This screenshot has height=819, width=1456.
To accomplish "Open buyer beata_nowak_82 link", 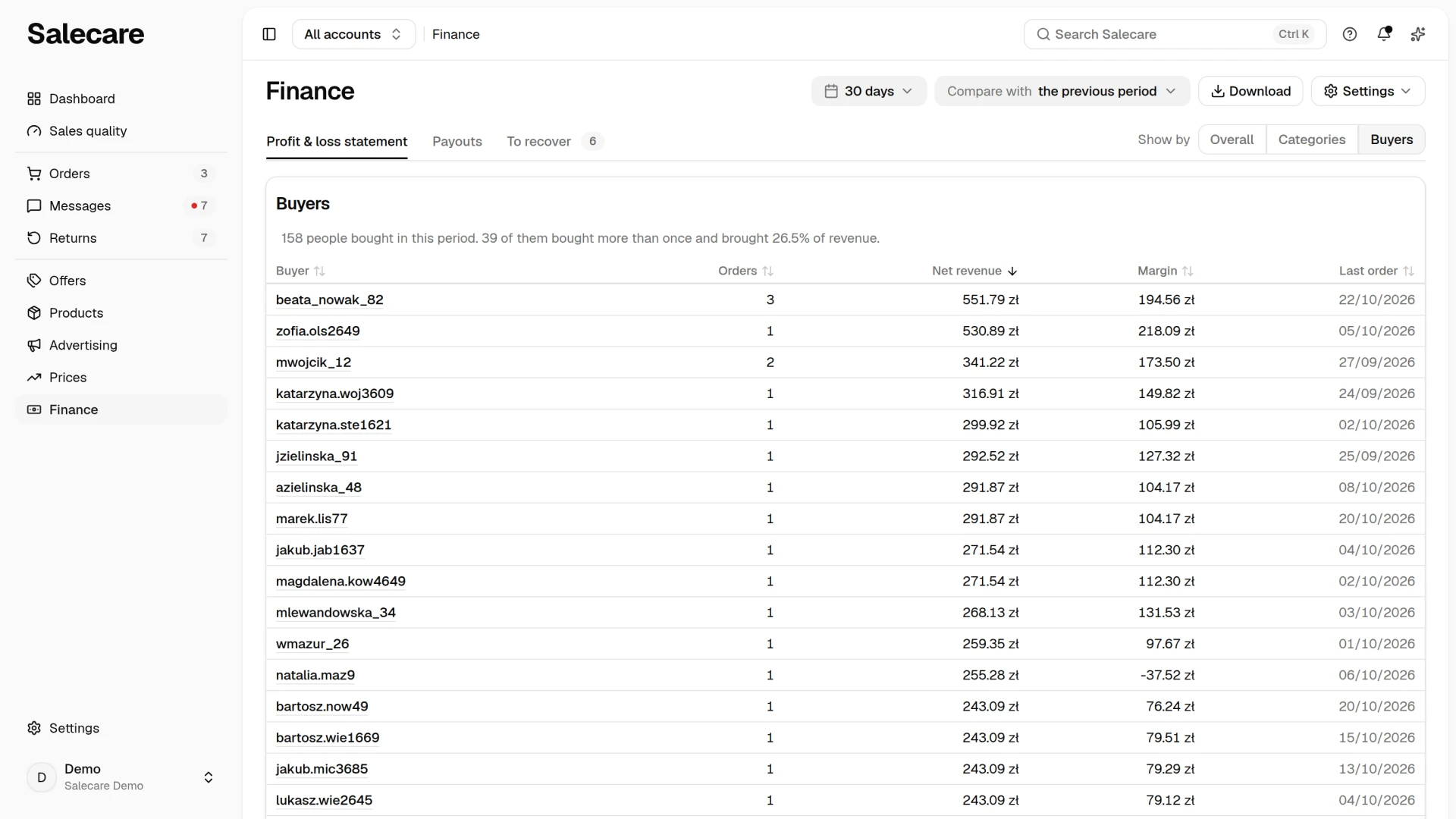I will click(x=330, y=300).
